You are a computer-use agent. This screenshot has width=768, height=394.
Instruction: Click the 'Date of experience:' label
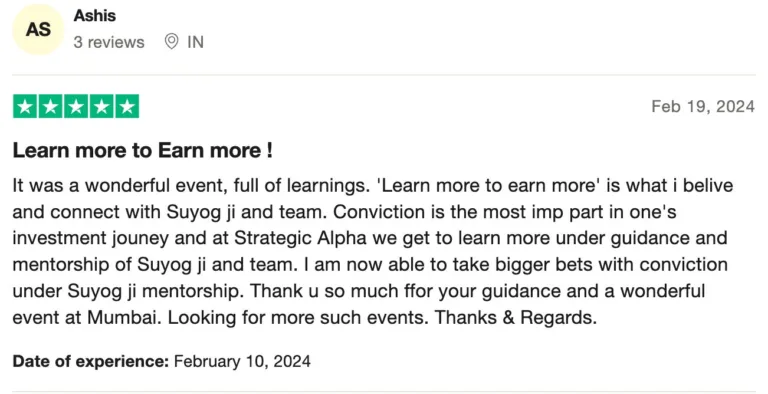(x=91, y=361)
